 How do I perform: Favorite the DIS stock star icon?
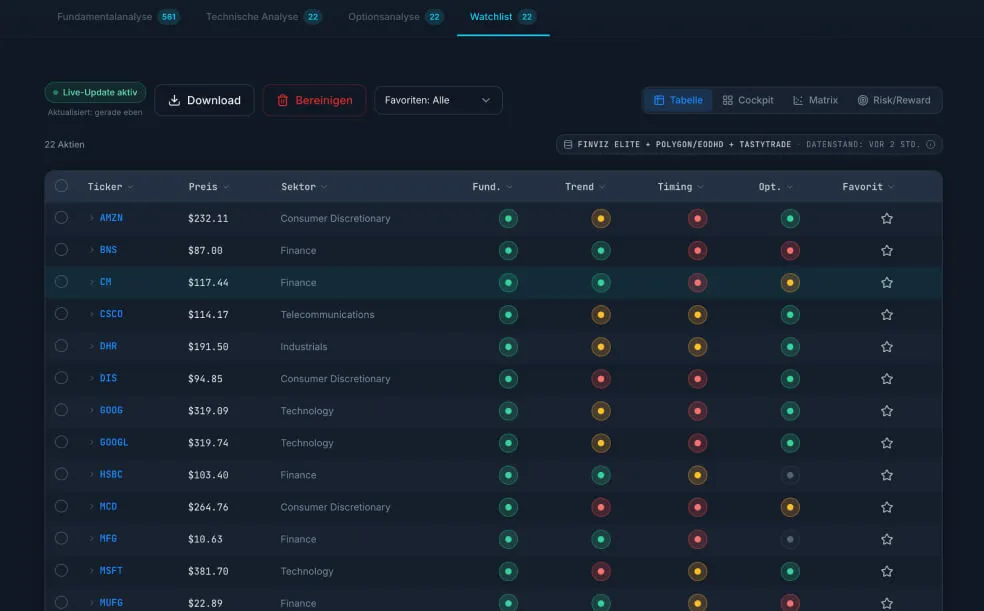pos(886,378)
